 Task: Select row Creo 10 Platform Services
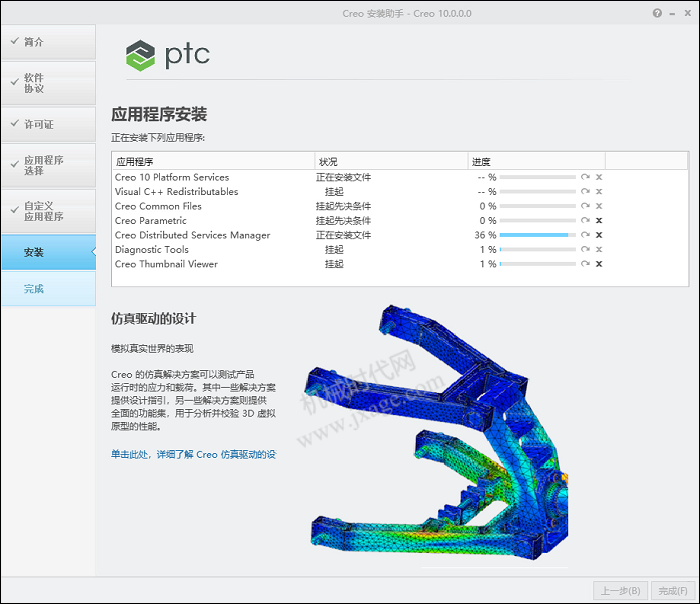pos(400,177)
